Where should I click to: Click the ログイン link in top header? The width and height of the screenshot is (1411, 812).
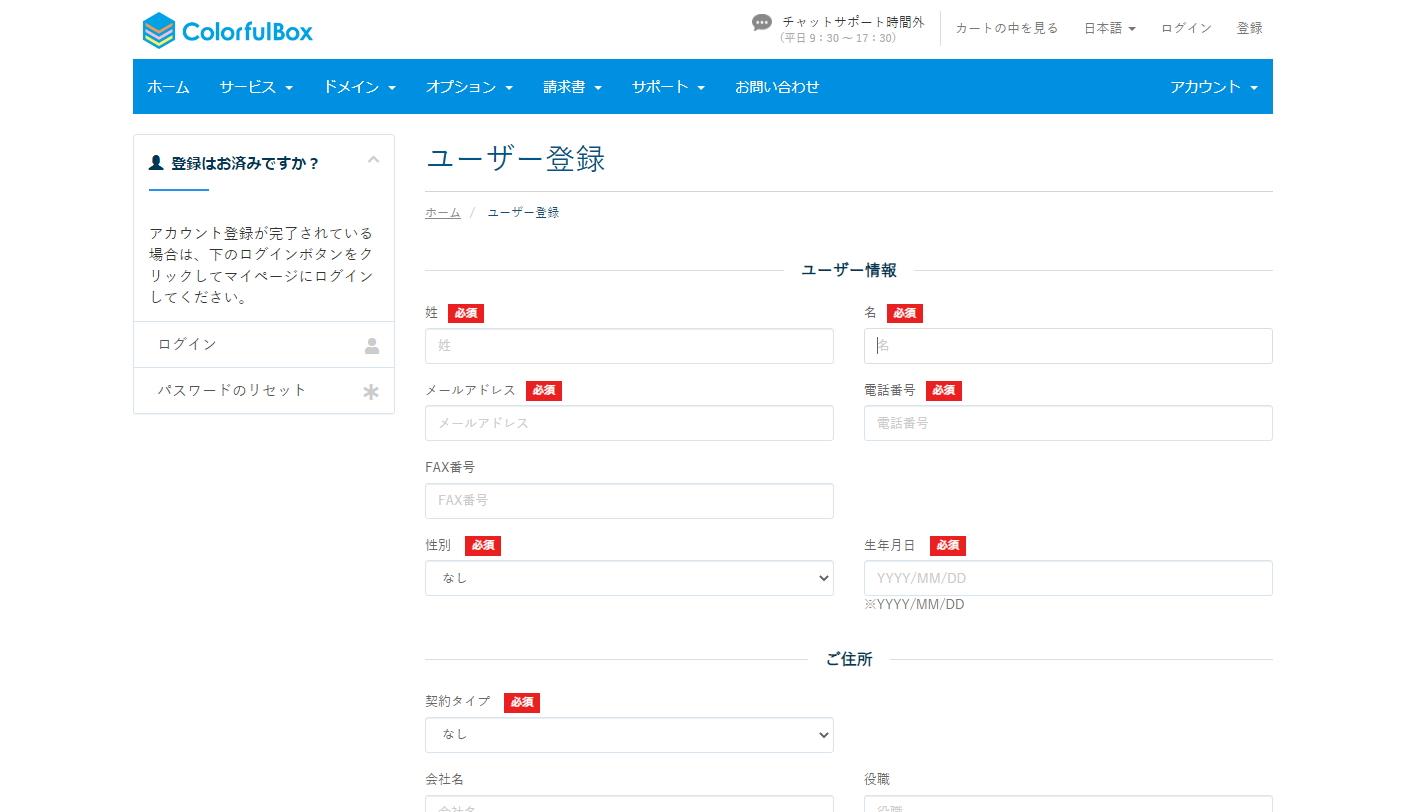[x=1186, y=28]
